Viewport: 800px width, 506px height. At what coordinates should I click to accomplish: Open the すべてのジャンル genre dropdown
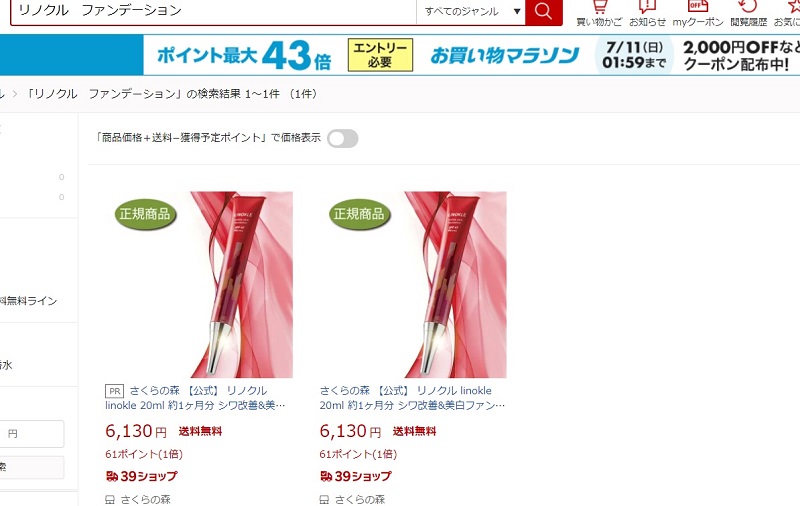[x=471, y=11]
